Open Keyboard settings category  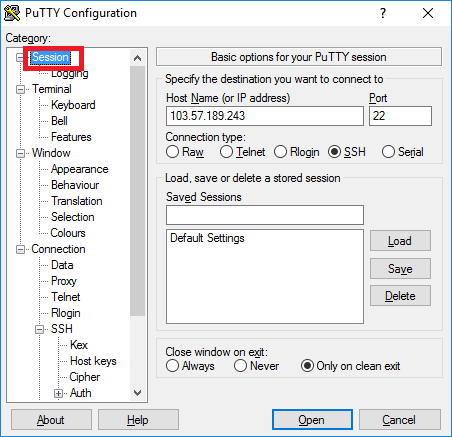pyautogui.click(x=73, y=105)
